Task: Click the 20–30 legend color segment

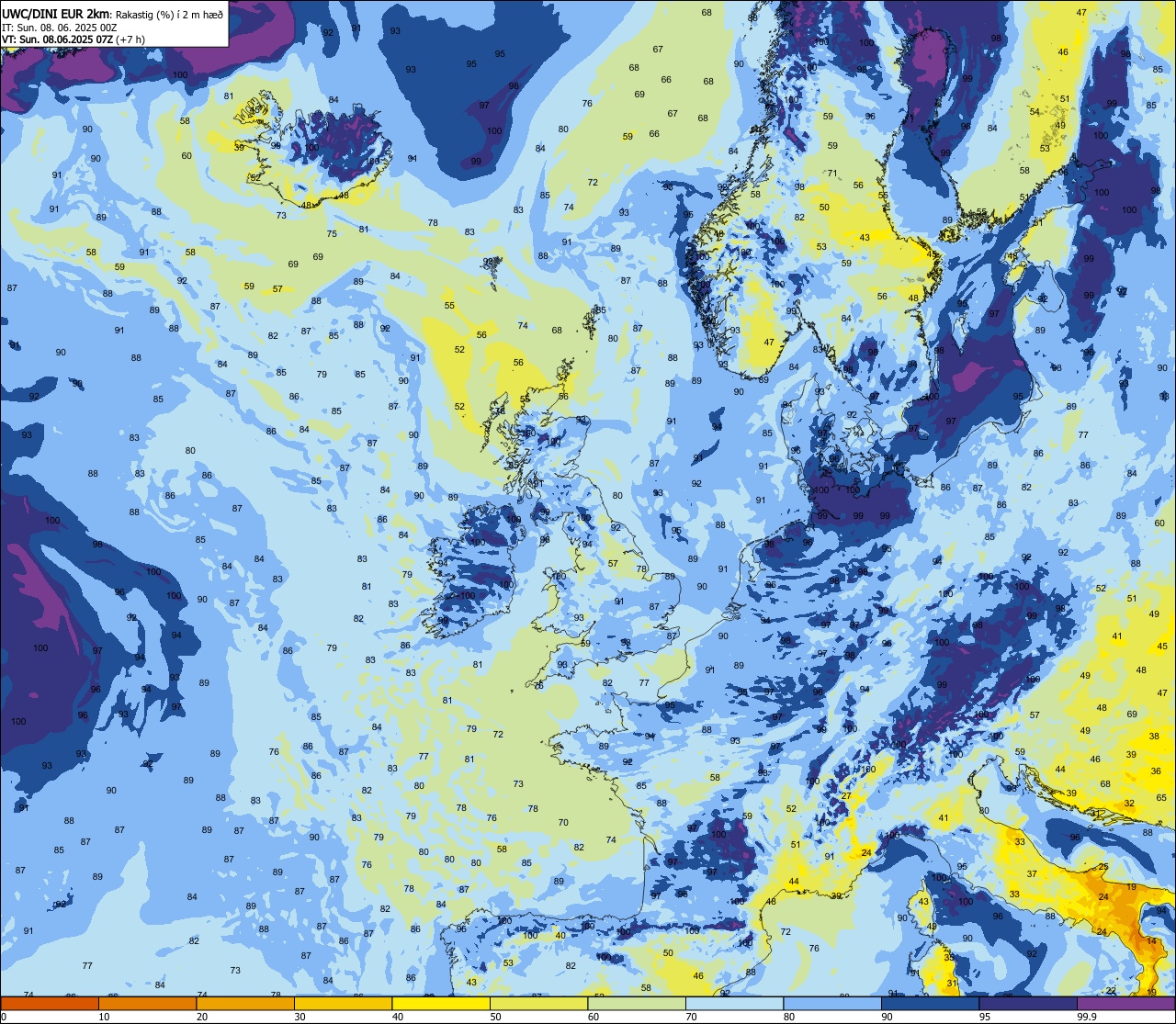Action: point(245,1004)
